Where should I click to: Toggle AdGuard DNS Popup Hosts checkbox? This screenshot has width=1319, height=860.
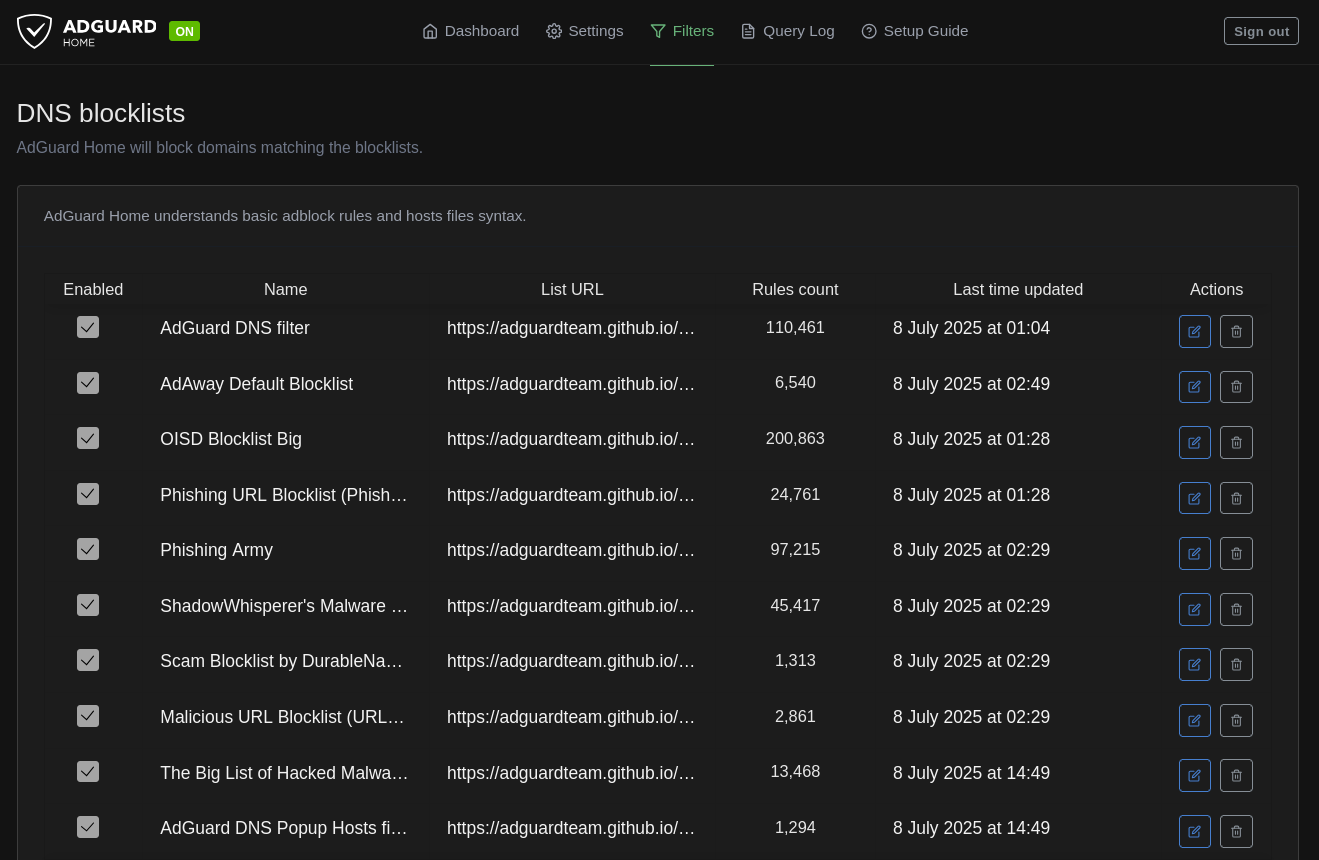88,827
